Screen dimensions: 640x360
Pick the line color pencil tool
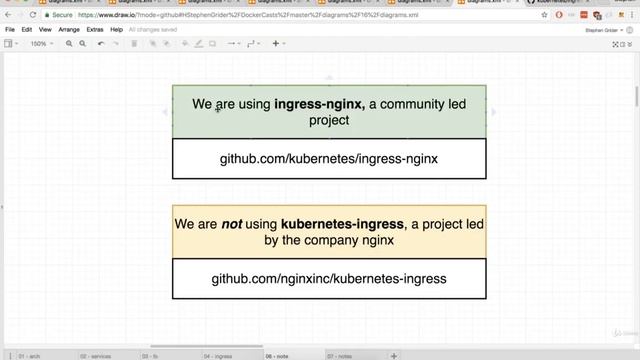coord(199,43)
